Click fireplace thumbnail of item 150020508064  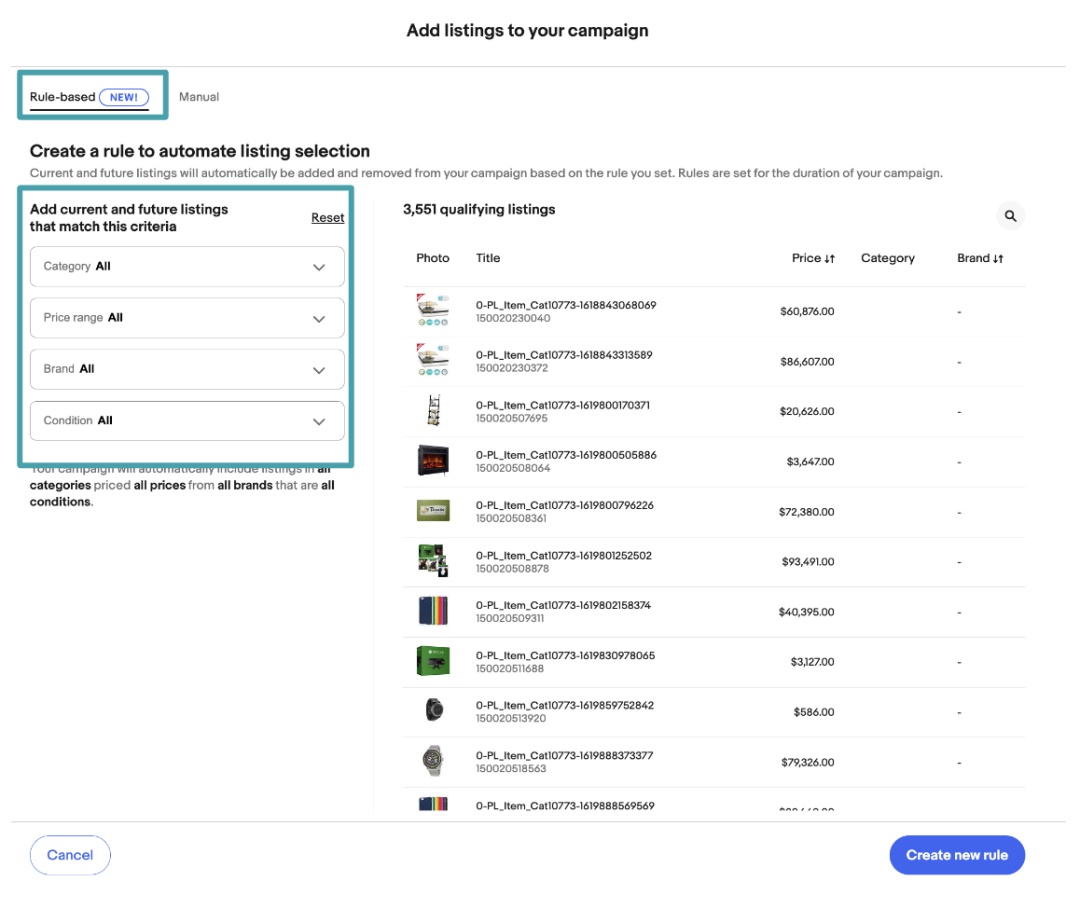click(433, 461)
